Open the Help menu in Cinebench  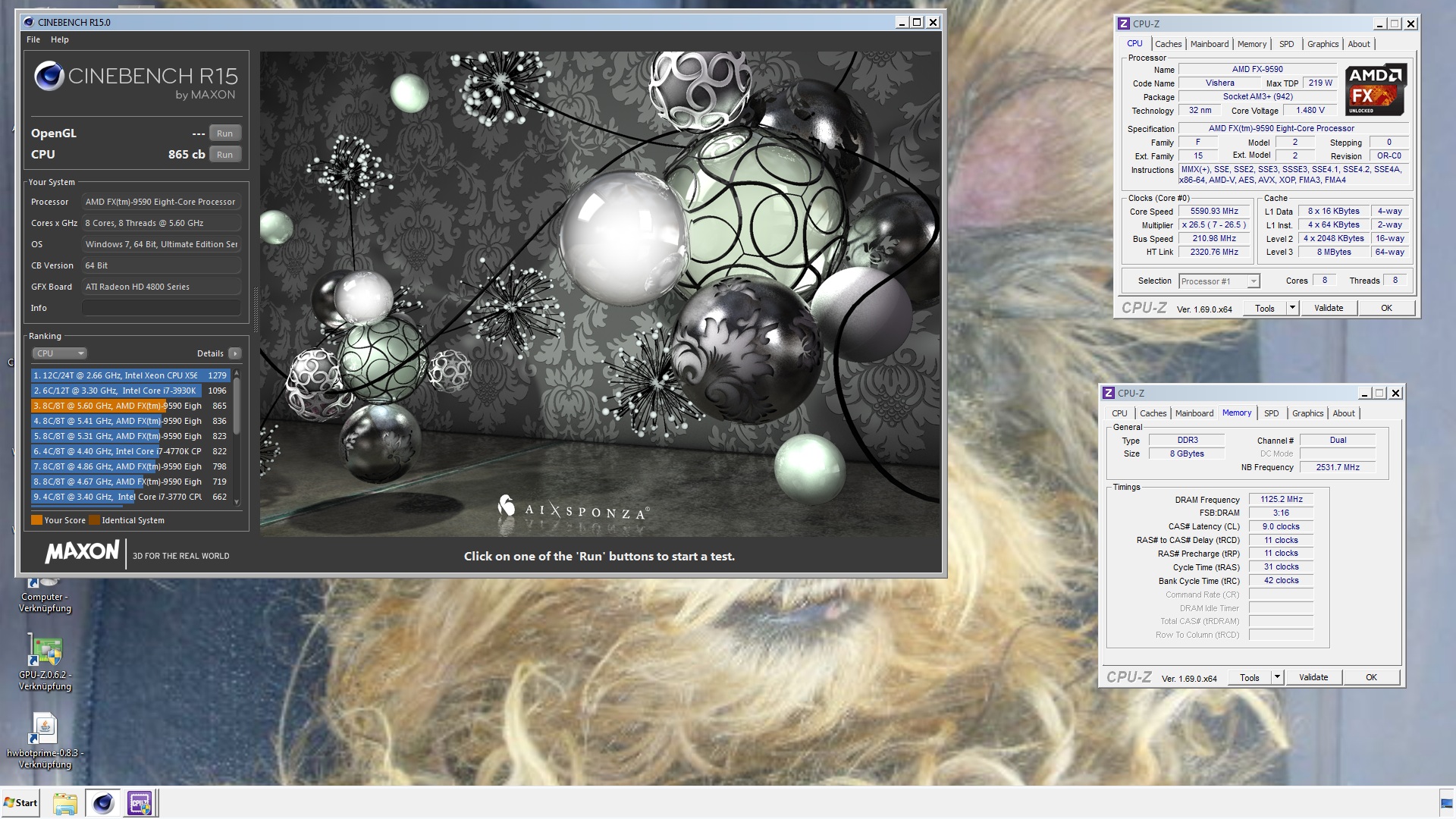point(60,39)
